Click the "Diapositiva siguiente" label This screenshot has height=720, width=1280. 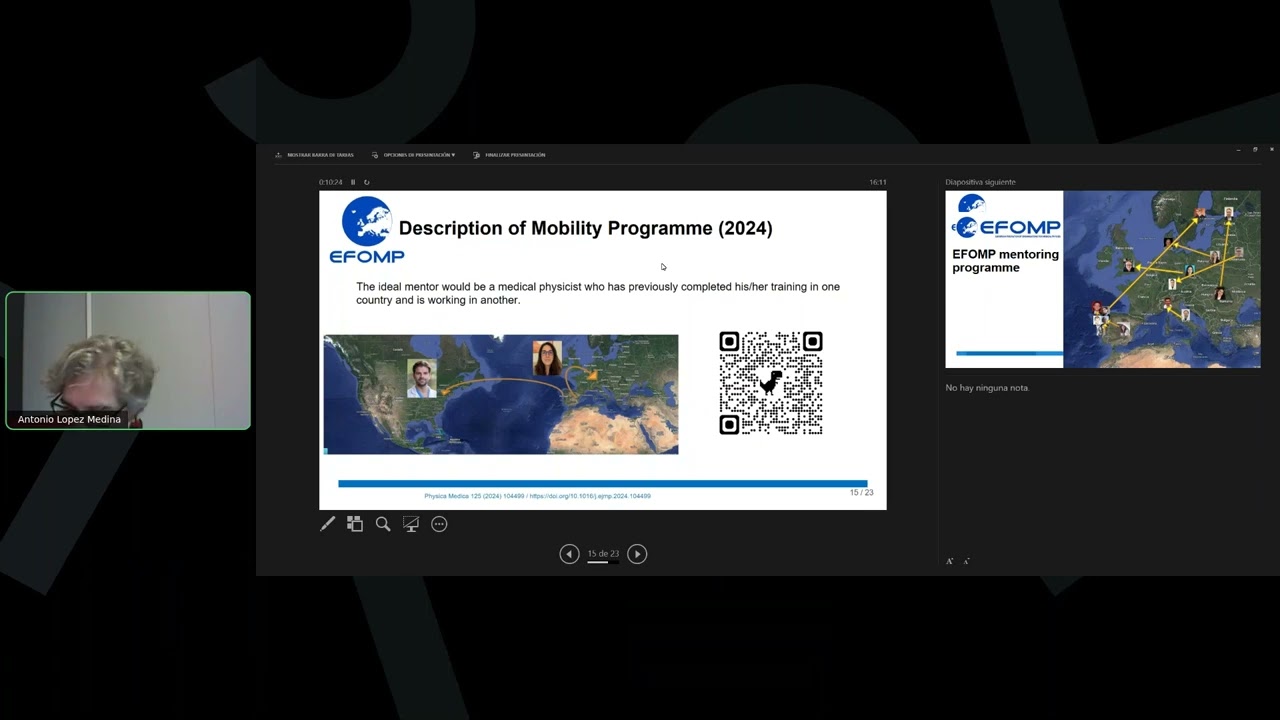pyautogui.click(x=980, y=182)
